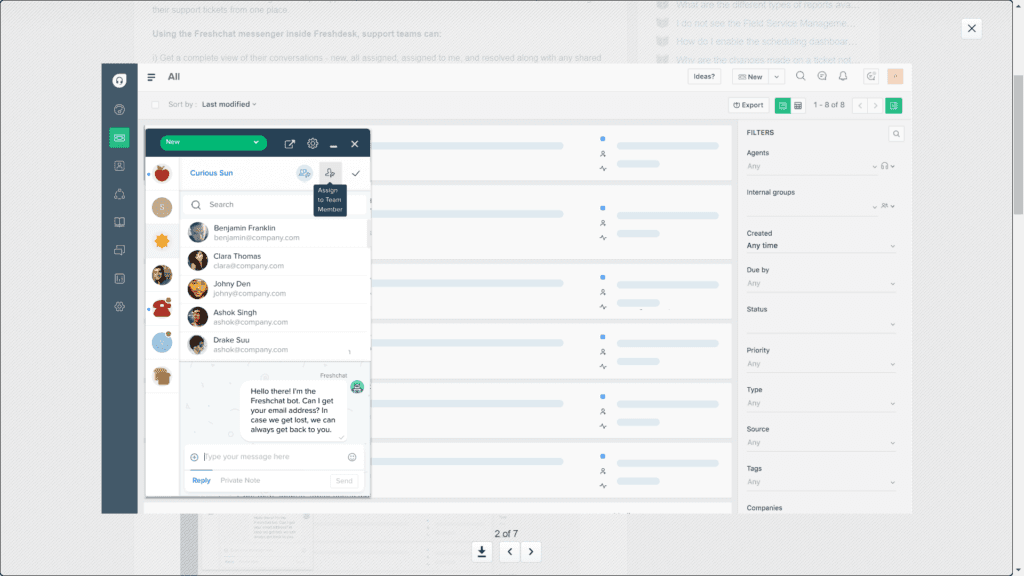The width and height of the screenshot is (1024, 576).
Task: Tick the select-all checkbox beside Sort by
Action: click(x=153, y=104)
